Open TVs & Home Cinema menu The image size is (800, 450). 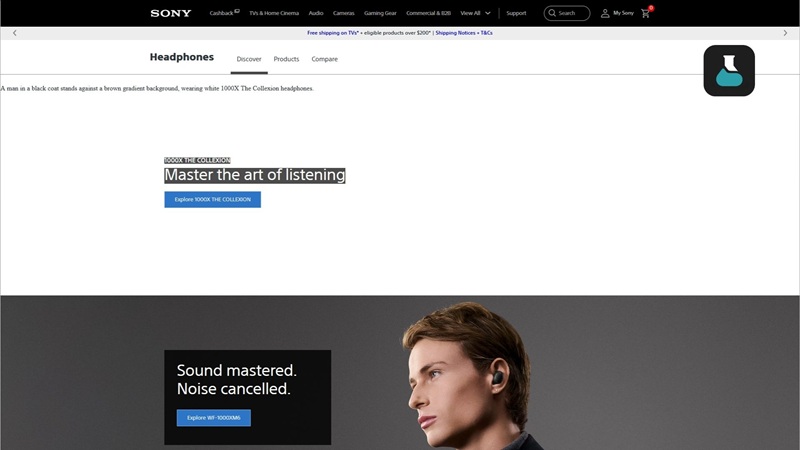pyautogui.click(x=274, y=13)
